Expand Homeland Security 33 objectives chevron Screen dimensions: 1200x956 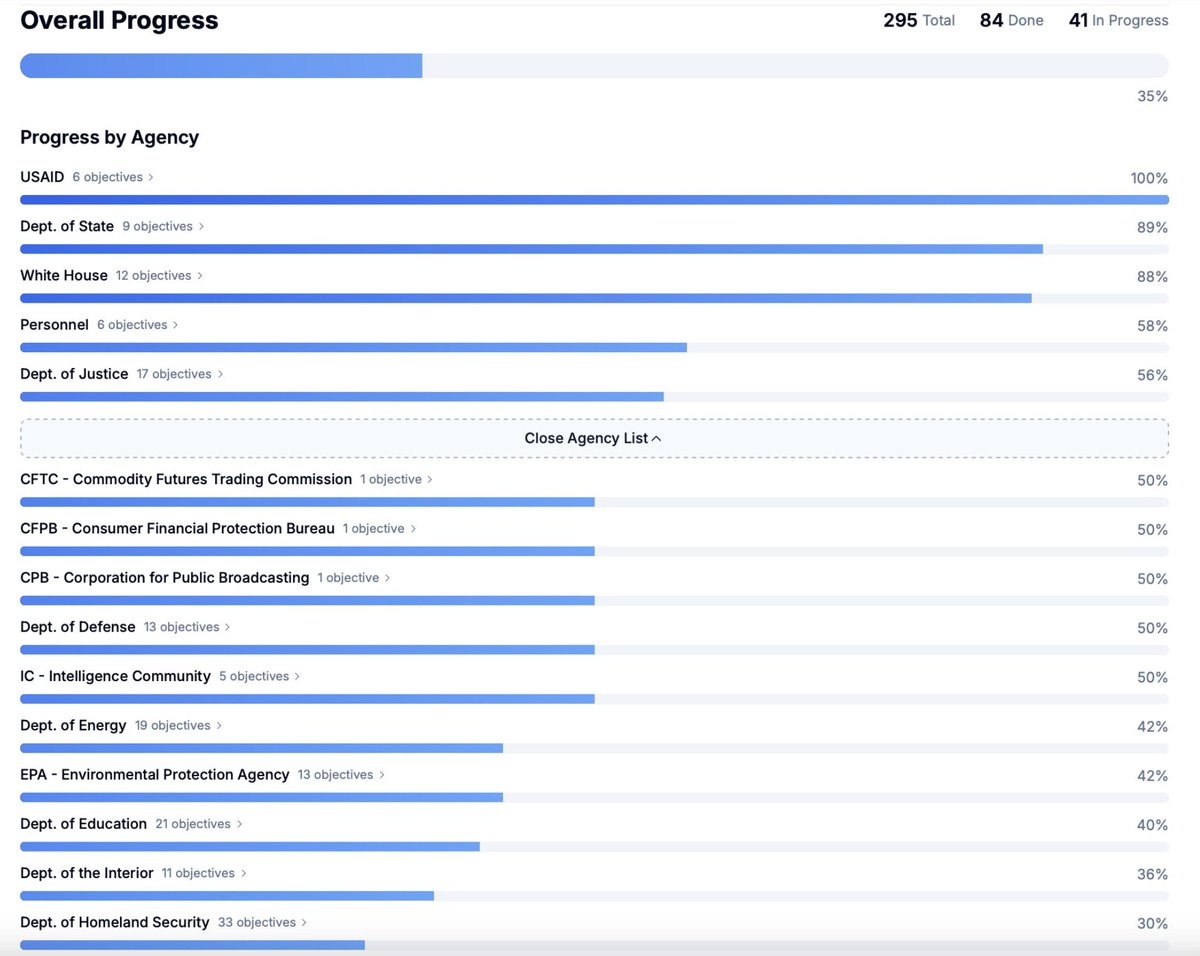304,922
